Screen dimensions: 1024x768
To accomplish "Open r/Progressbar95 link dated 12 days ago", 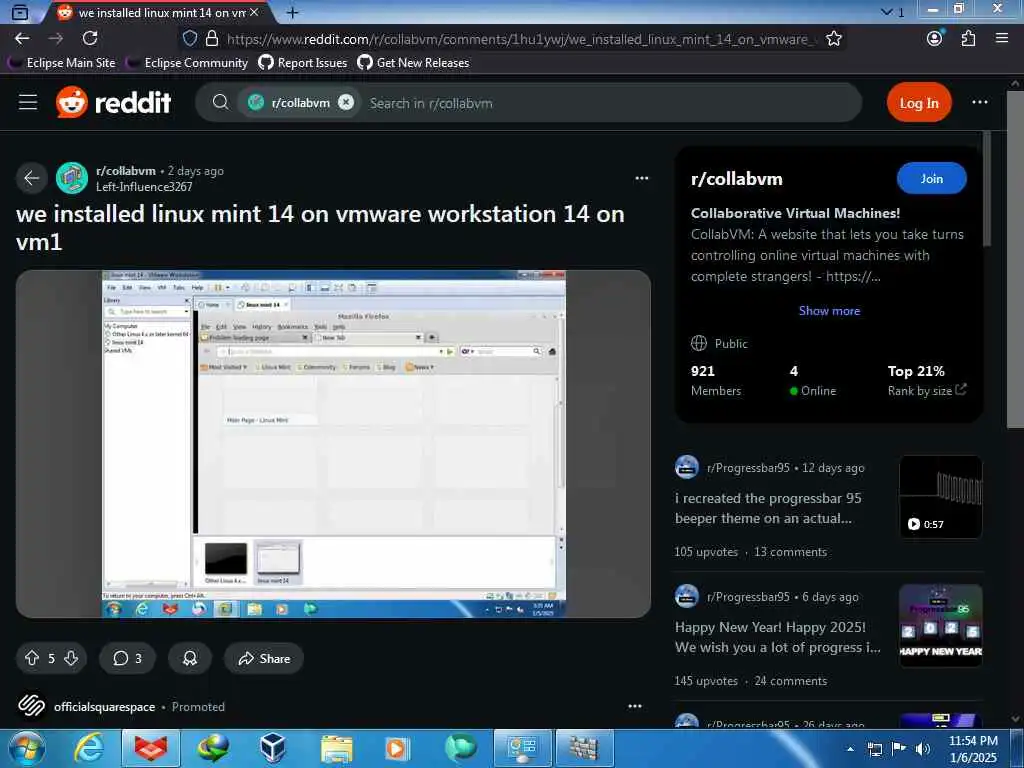I will 748,468.
